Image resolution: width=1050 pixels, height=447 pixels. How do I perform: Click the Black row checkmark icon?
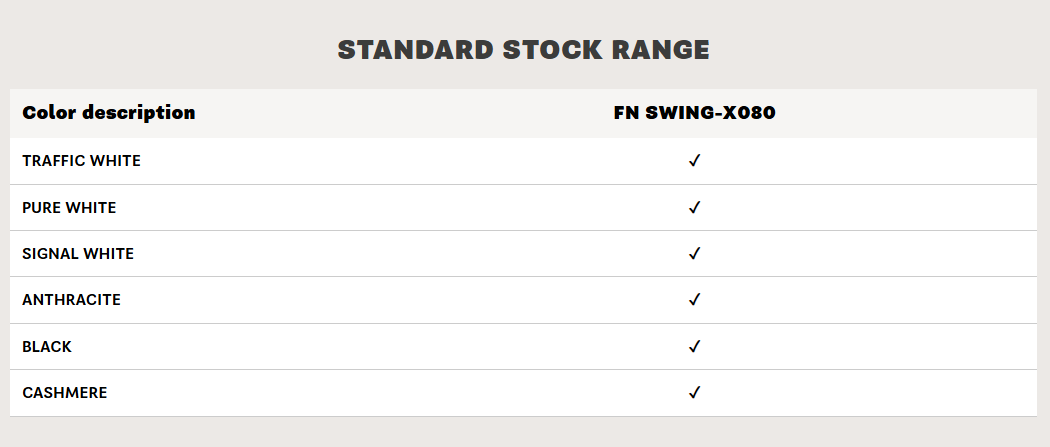point(694,347)
